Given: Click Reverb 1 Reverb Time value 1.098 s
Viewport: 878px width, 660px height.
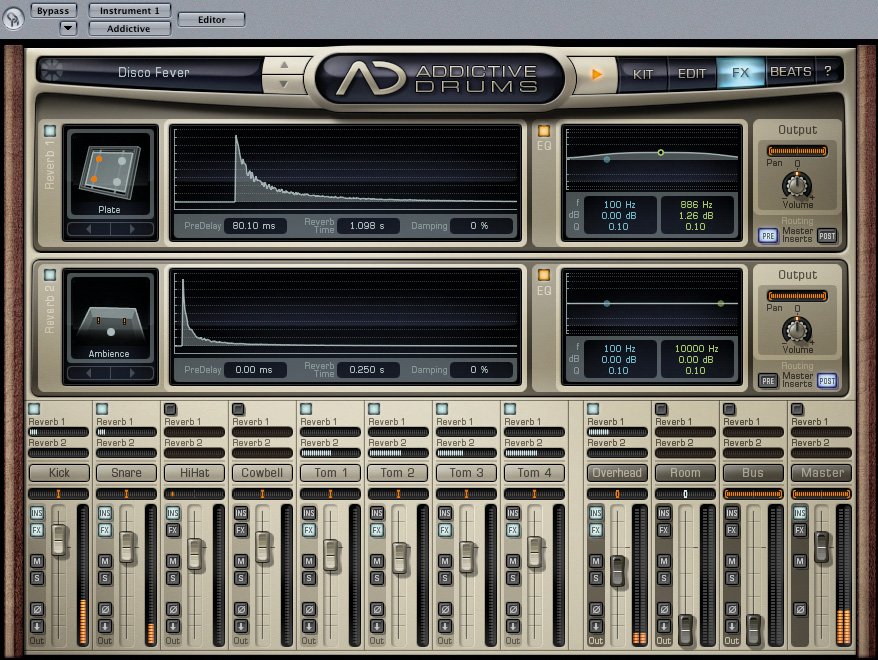Looking at the screenshot, I should coord(367,226).
